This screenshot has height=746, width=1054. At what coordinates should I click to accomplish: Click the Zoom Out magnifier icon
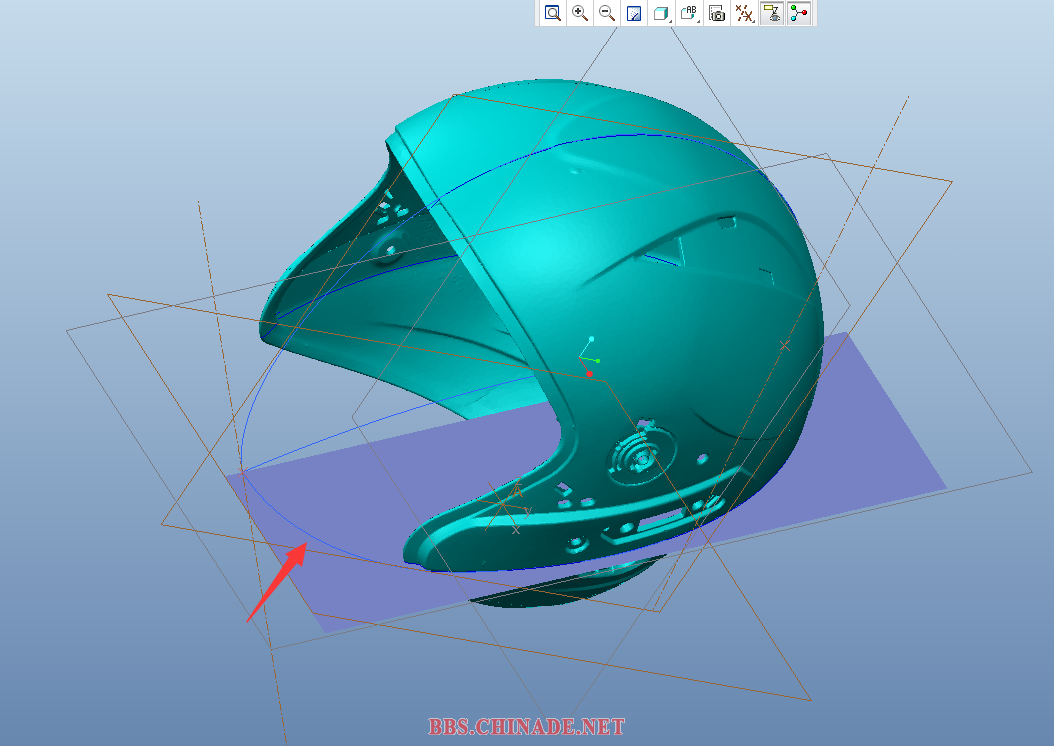606,13
